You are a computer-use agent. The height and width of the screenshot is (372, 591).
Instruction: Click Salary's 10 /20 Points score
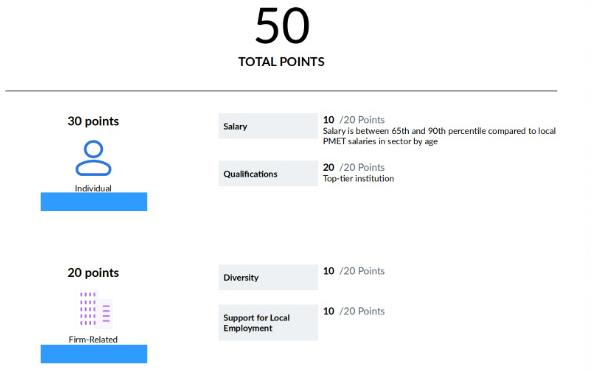(x=354, y=120)
